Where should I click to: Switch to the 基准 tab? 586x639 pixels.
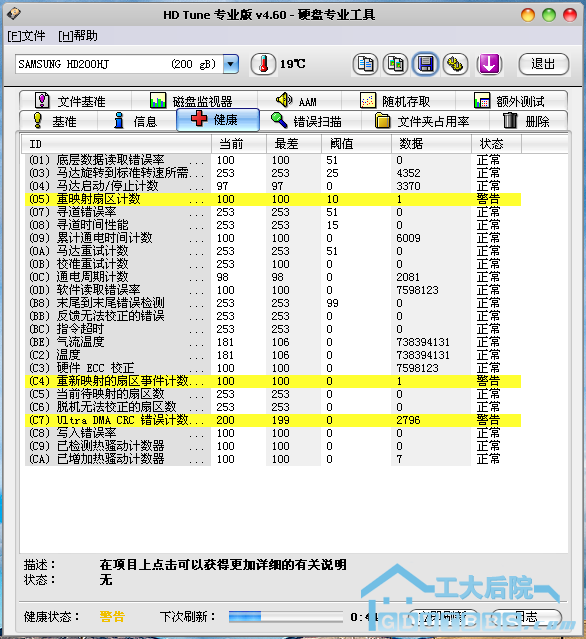58,121
